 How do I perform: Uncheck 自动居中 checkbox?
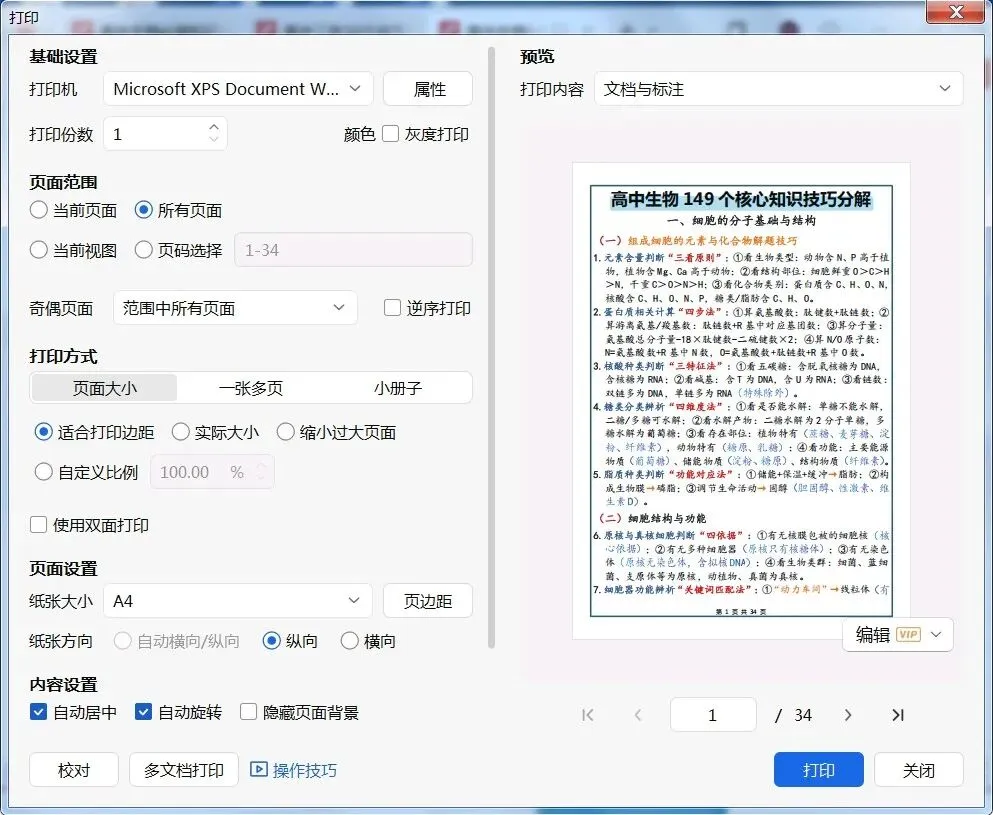point(39,712)
